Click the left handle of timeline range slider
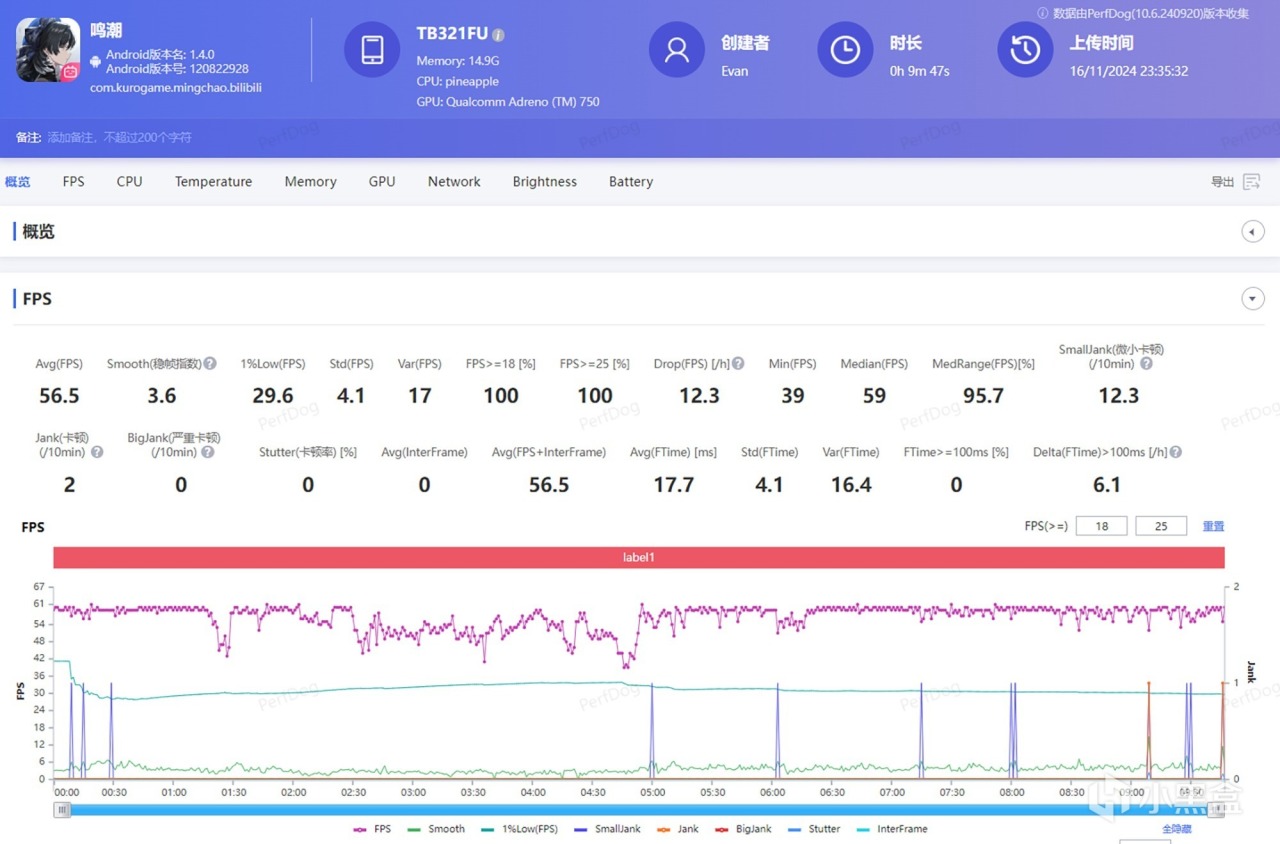 pyautogui.click(x=63, y=810)
